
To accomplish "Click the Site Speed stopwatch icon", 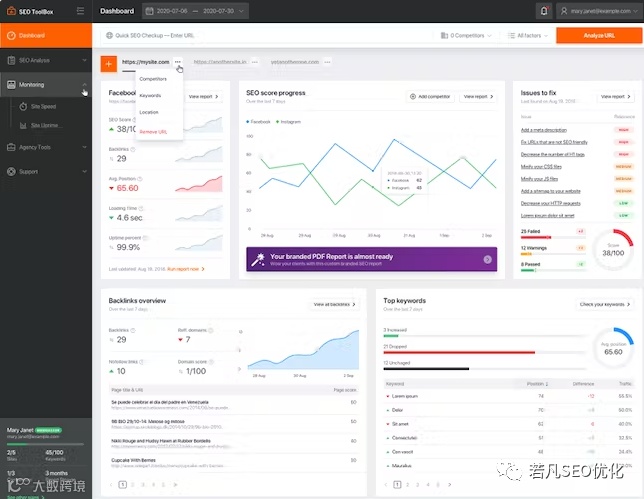I will click(x=23, y=106).
